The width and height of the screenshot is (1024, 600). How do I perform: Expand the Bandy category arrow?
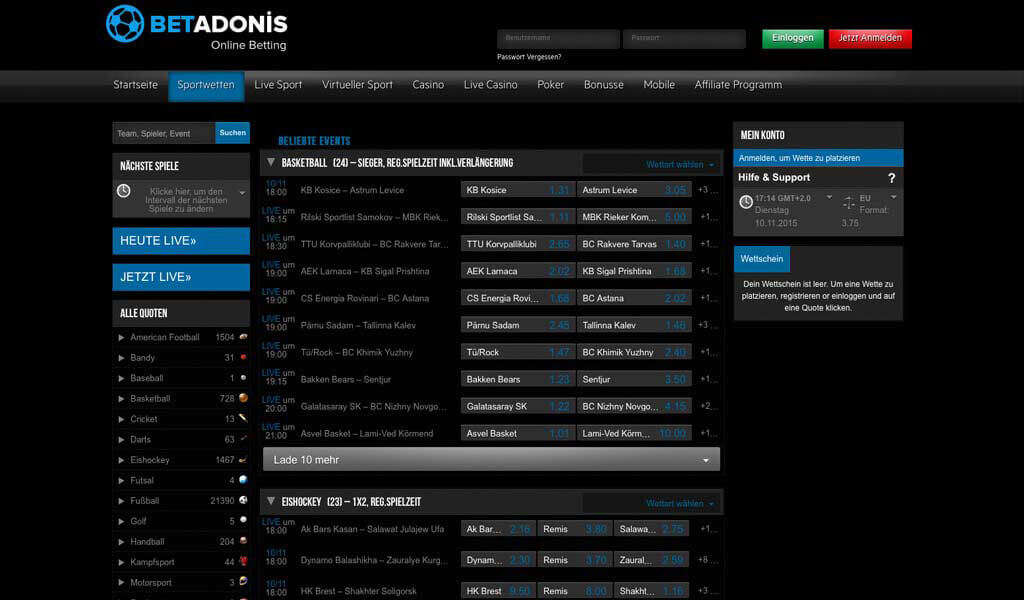point(121,358)
